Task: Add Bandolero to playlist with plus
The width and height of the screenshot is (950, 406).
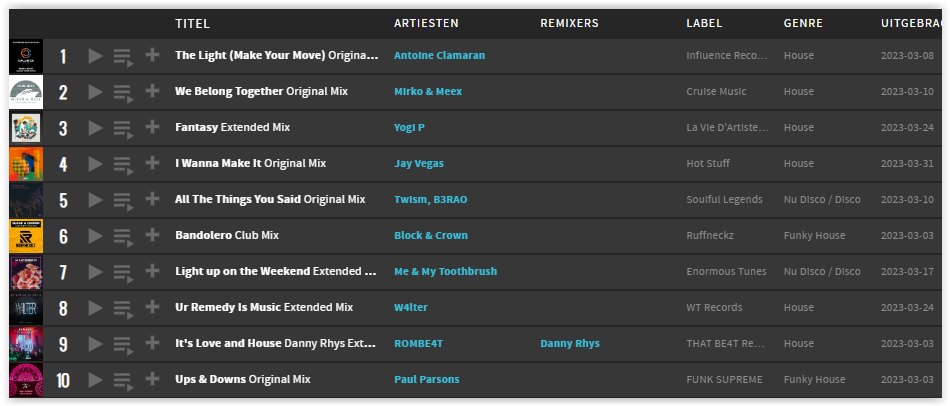Action: pyautogui.click(x=152, y=235)
